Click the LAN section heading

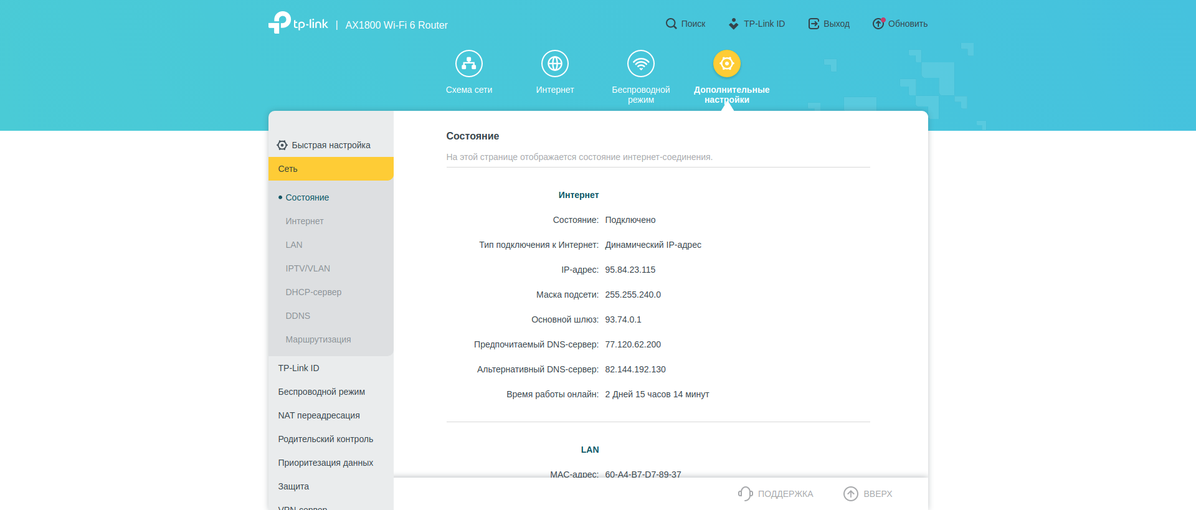[x=590, y=450]
